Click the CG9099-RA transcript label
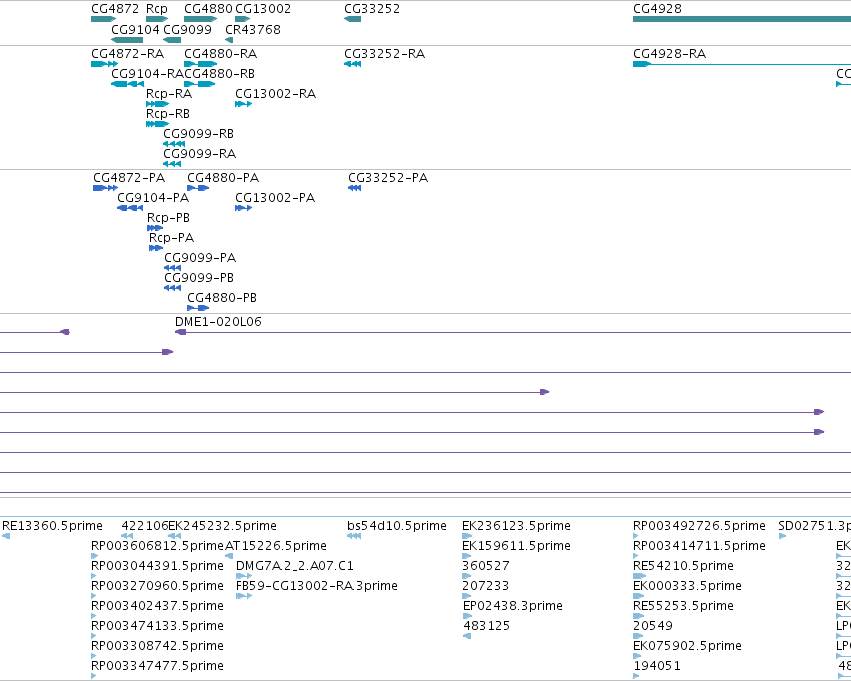This screenshot has height=681, width=851. coord(200,154)
